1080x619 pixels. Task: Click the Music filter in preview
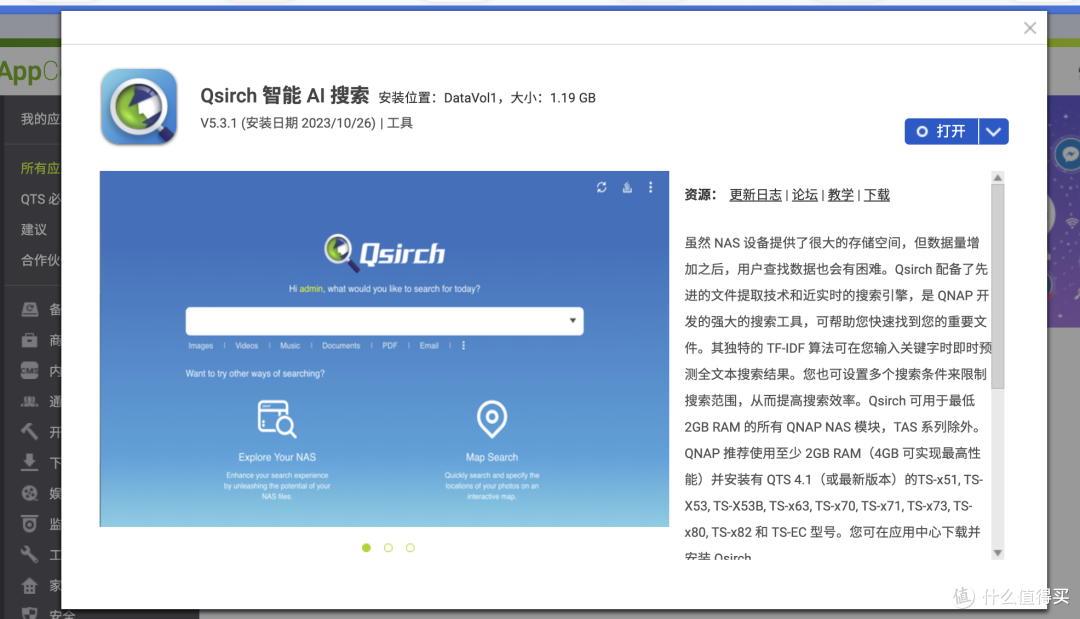coord(290,346)
